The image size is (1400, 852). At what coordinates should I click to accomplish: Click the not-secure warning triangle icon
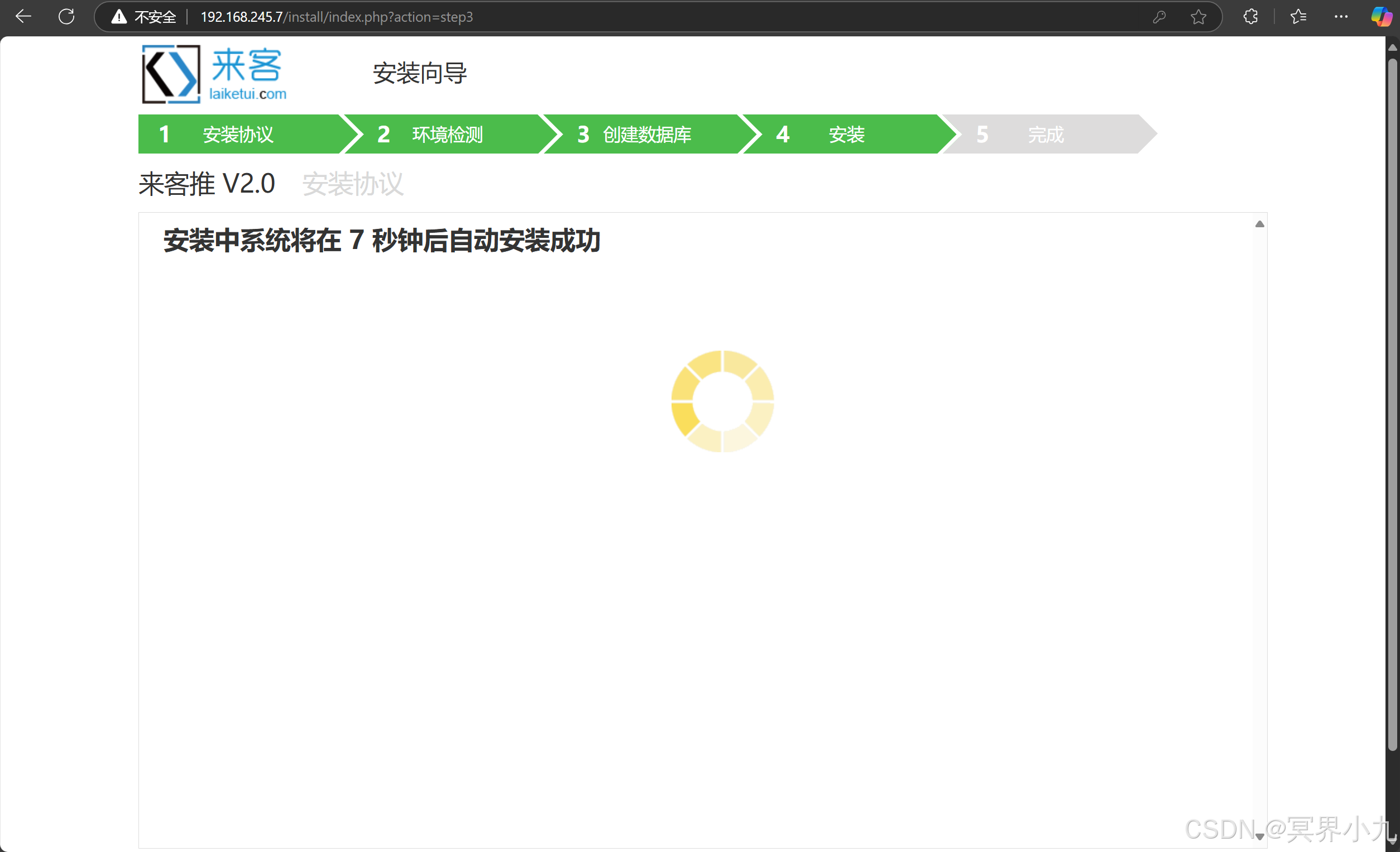(119, 17)
